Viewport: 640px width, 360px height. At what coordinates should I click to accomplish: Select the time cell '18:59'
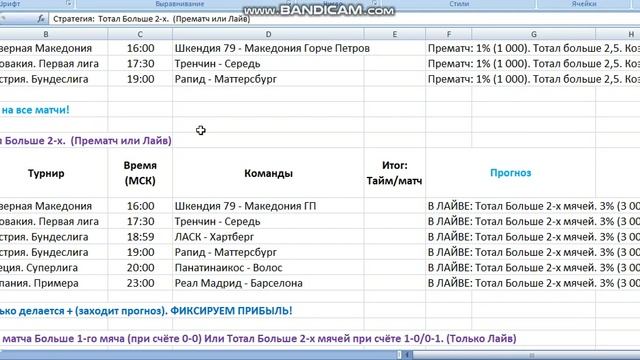140,237
